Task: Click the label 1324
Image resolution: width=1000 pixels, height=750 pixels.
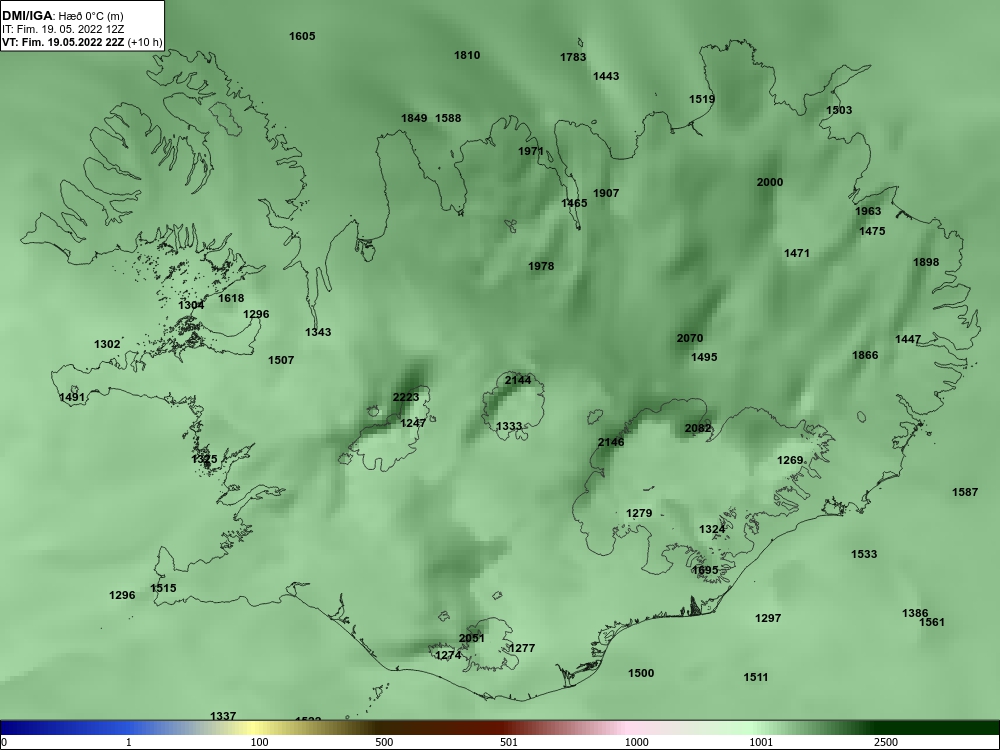Action: click(x=712, y=530)
